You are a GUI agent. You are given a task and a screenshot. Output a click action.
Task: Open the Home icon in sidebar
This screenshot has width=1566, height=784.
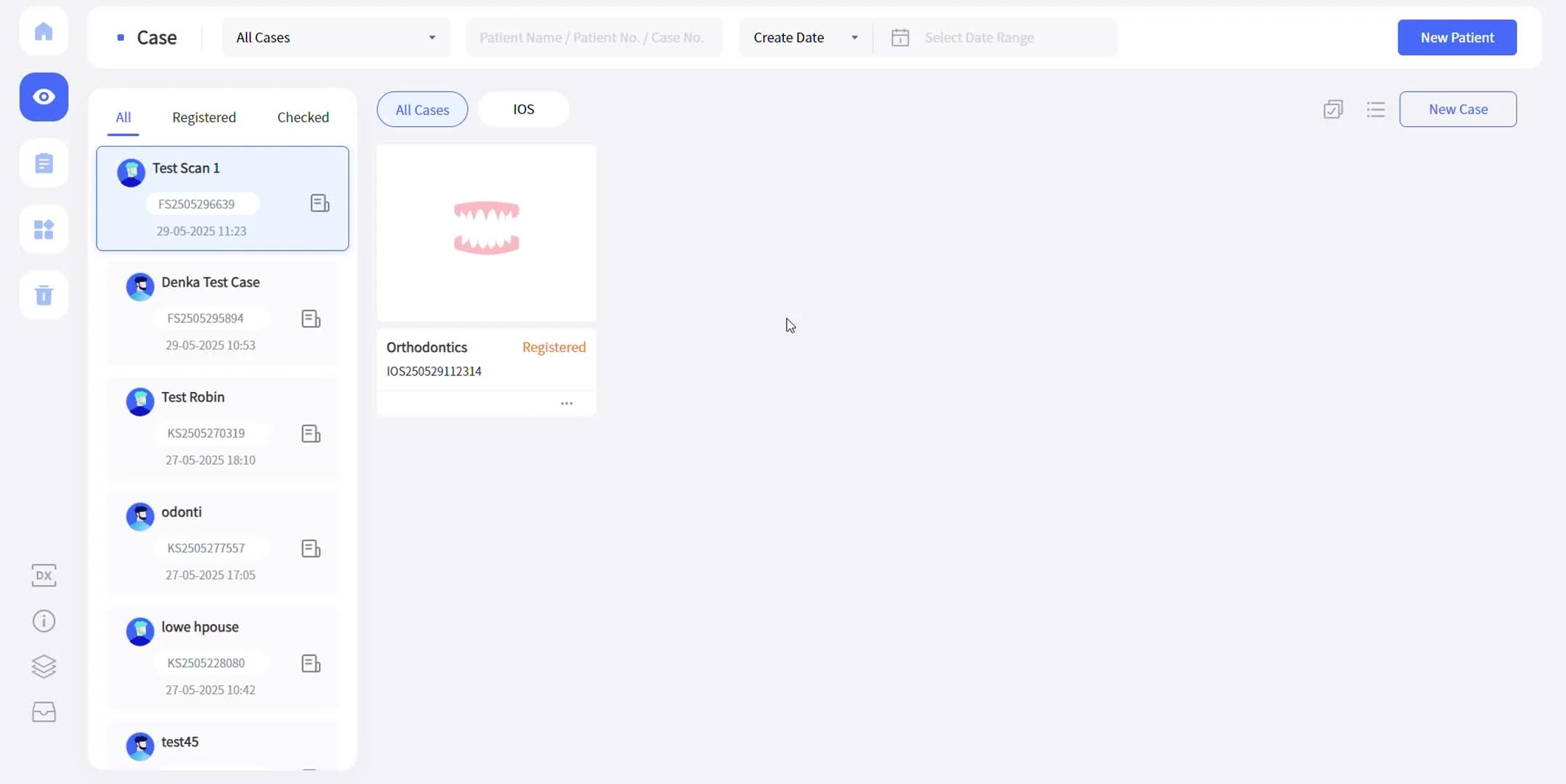[44, 31]
